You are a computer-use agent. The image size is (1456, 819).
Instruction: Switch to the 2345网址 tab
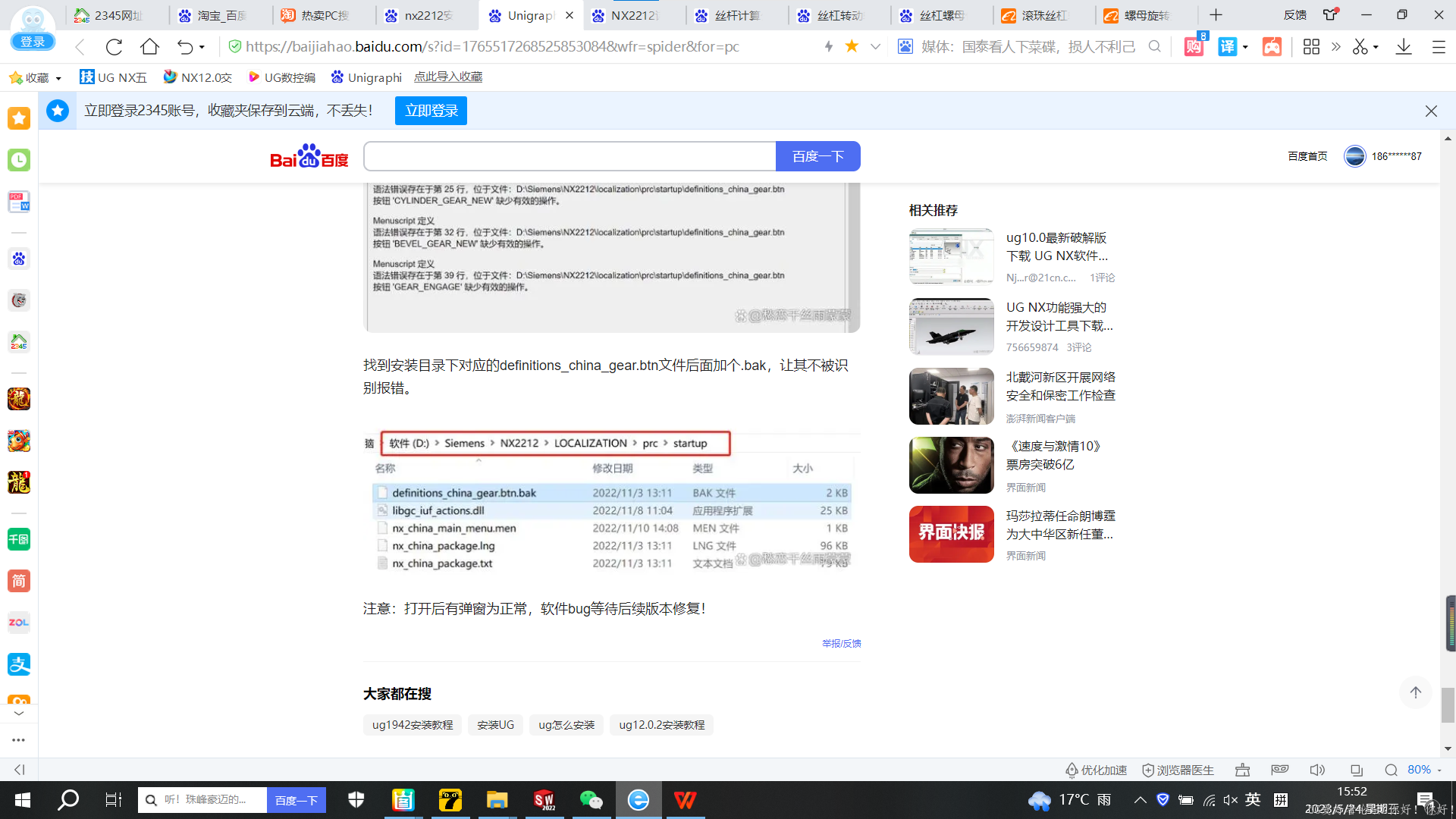tap(118, 15)
